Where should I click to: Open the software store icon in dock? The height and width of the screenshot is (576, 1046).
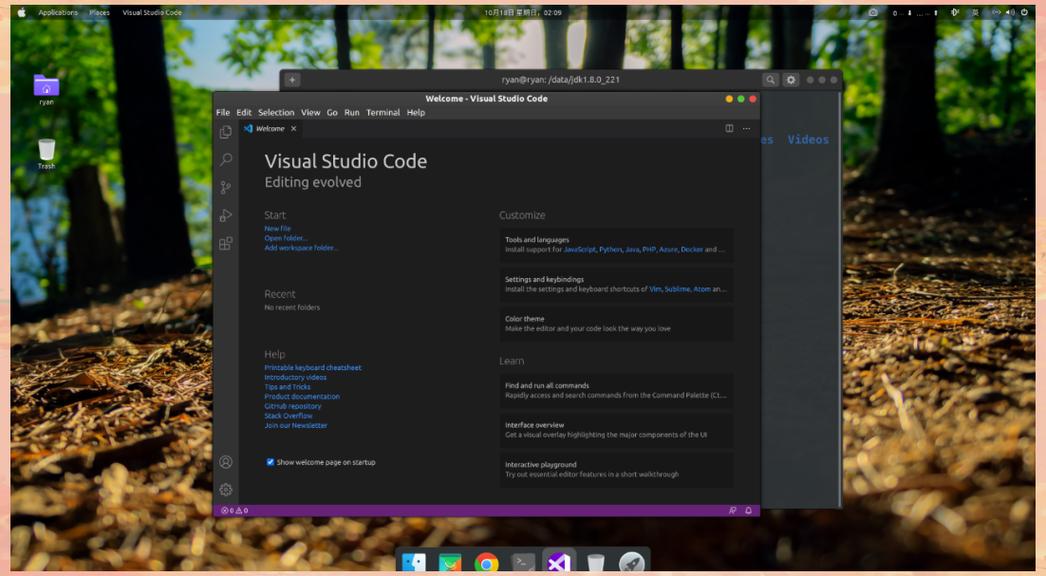point(450,563)
